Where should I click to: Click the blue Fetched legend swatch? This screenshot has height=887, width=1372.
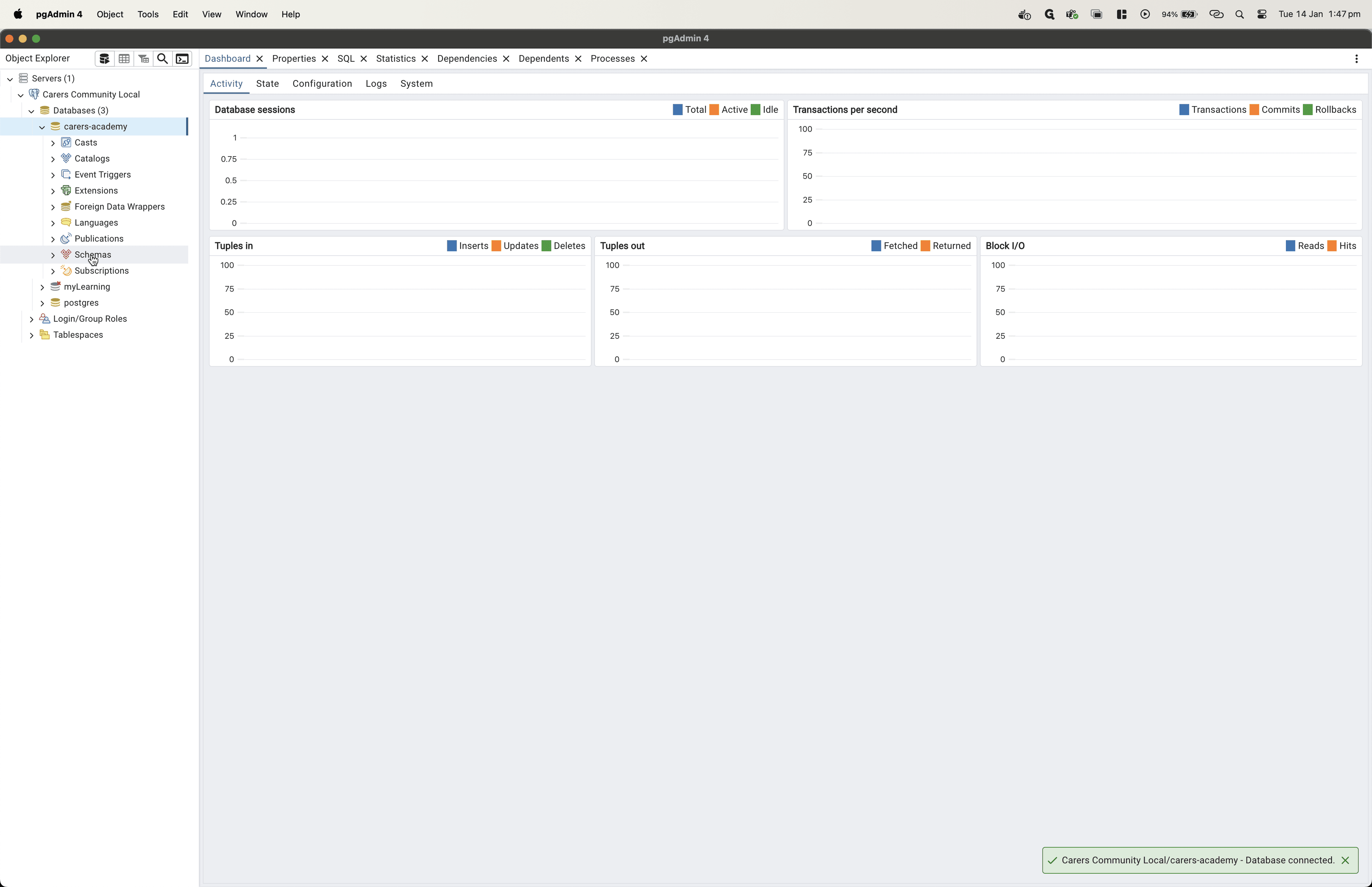[876, 246]
